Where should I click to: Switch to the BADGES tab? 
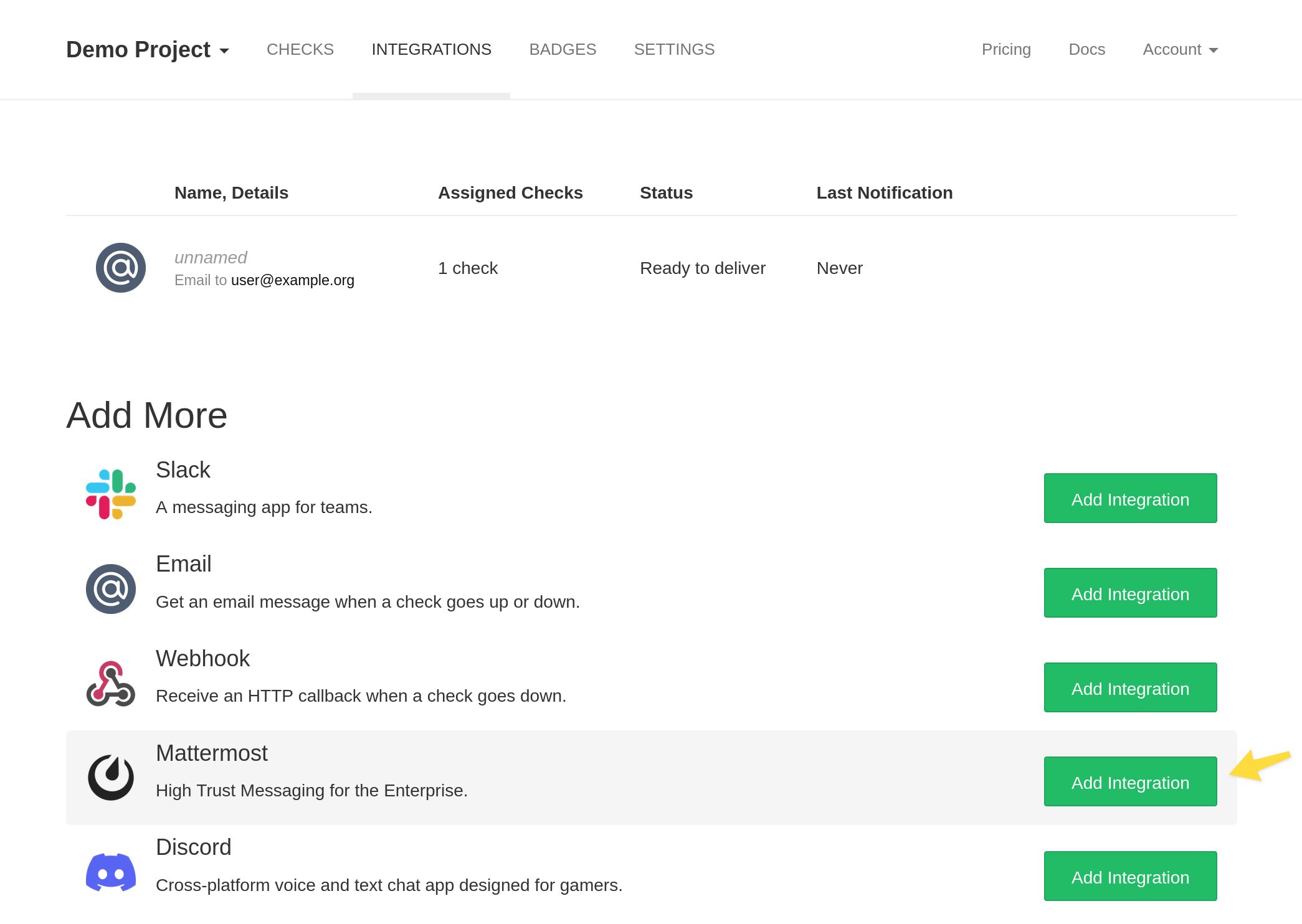563,49
